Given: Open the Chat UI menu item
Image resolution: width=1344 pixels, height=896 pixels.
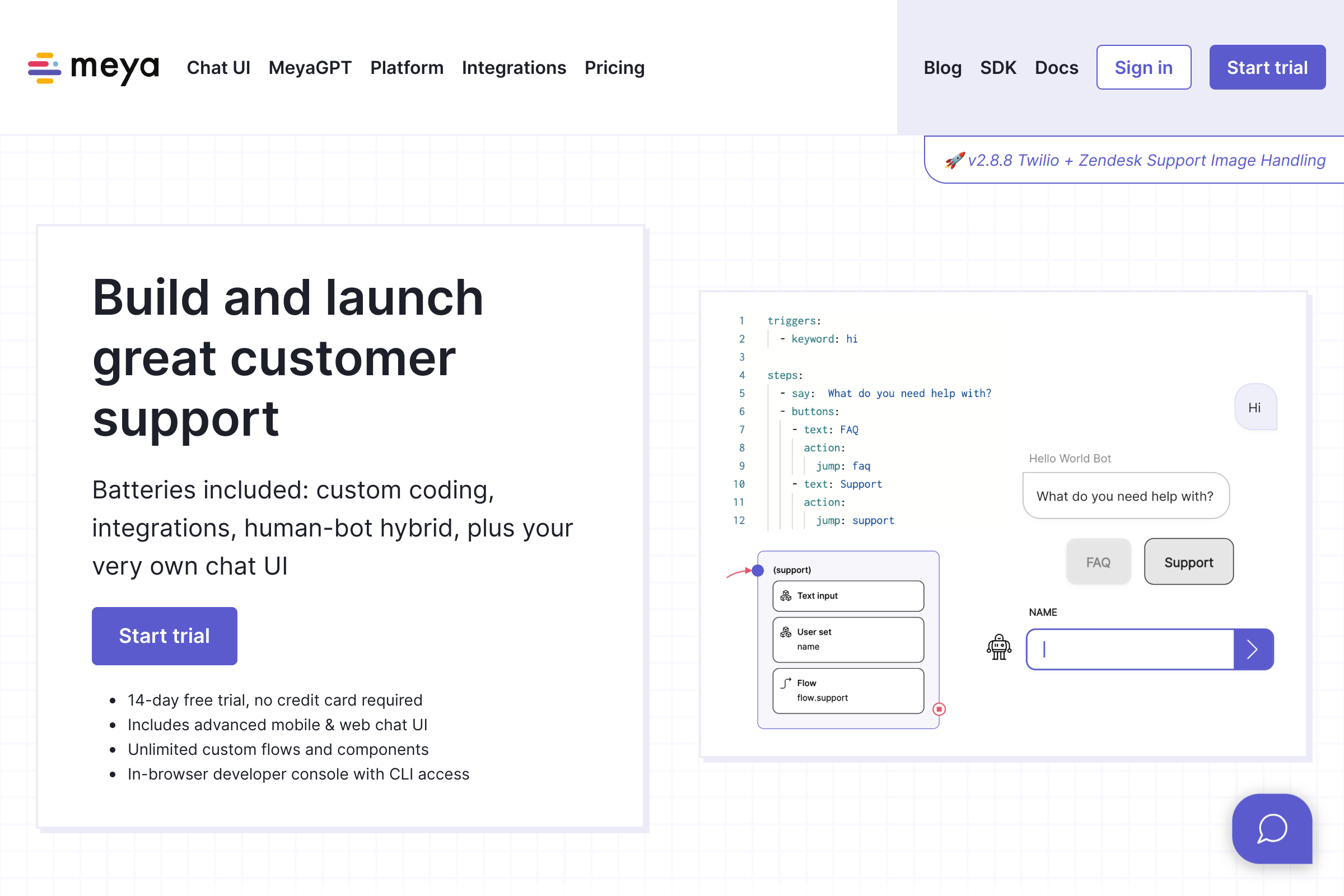Looking at the screenshot, I should click(x=218, y=68).
